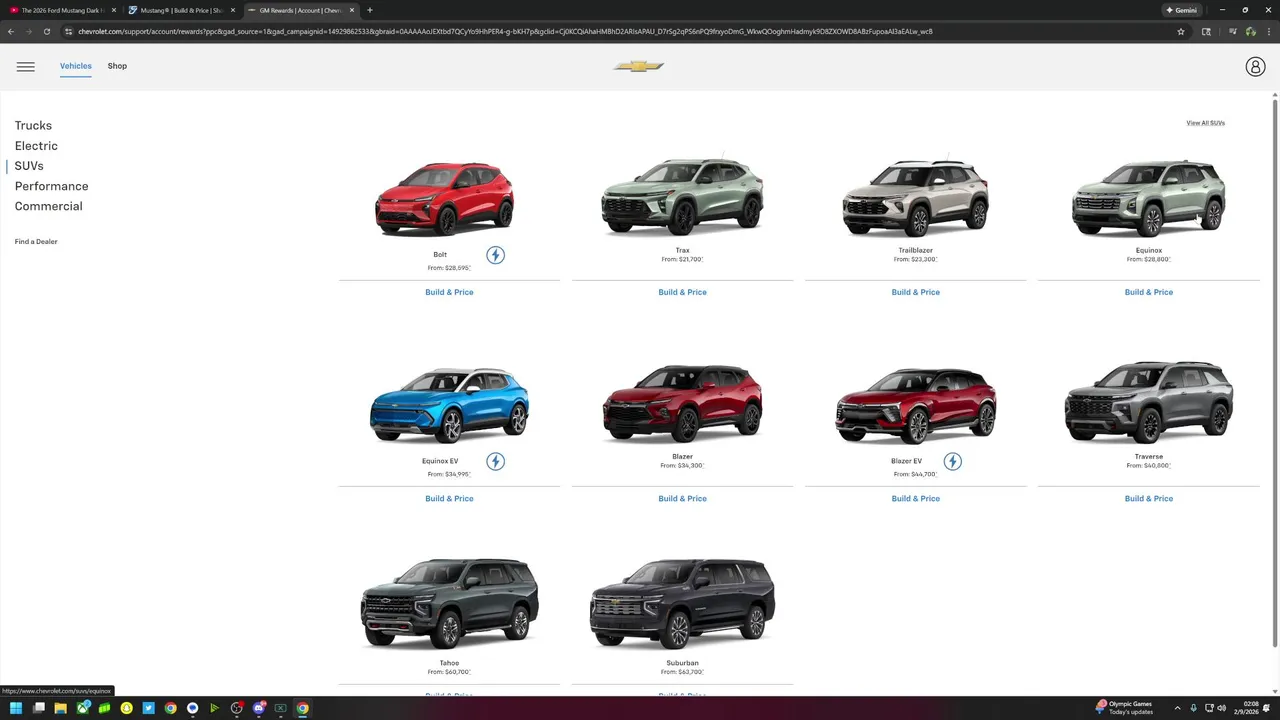Open volume control in system tray

(x=1221, y=708)
